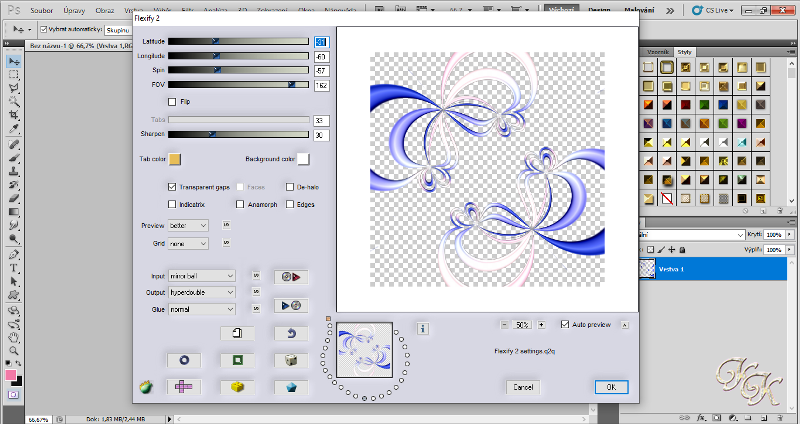Uncheck the Transparent gaps option

[172, 187]
